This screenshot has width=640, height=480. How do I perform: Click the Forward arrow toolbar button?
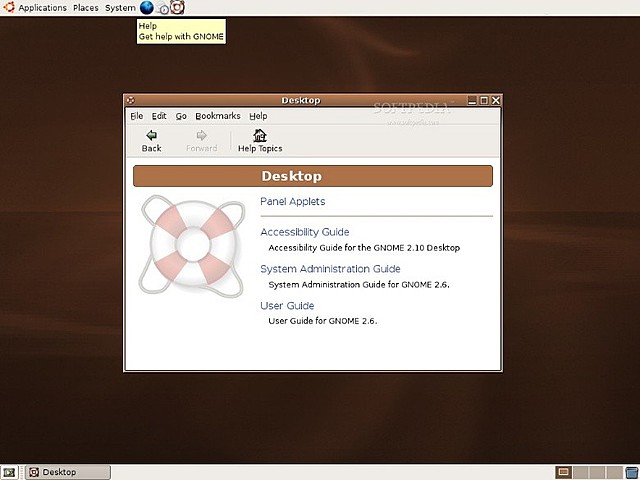201,141
